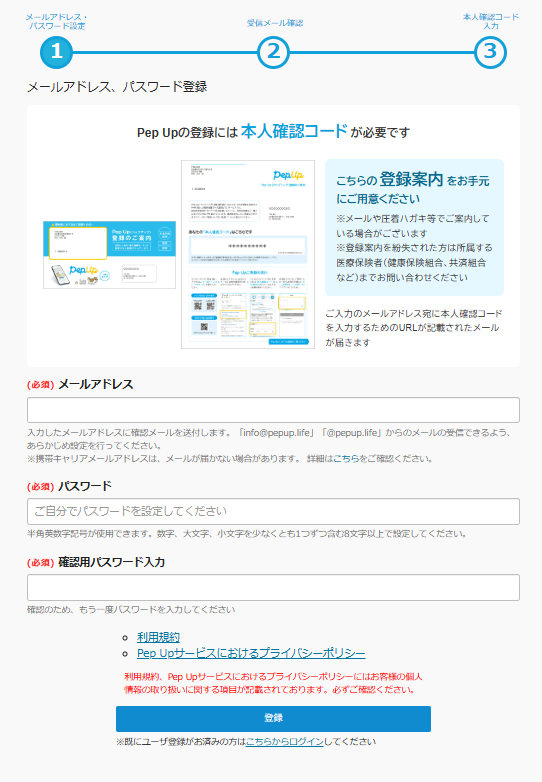The width and height of the screenshot is (542, 782).
Task: Click the blue 登録 button
Action: [273, 719]
